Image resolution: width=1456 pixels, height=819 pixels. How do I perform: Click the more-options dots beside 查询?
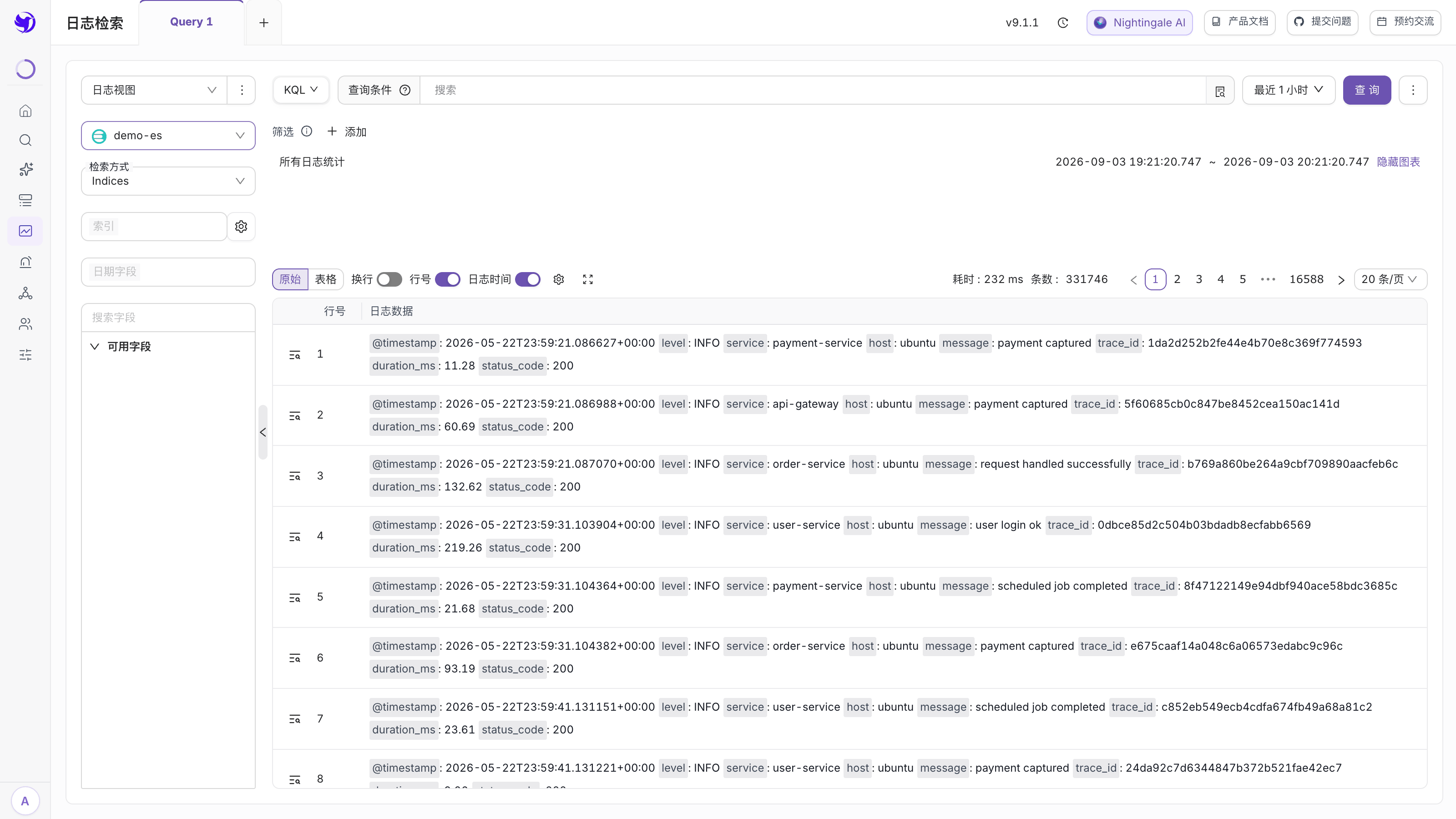point(1413,90)
